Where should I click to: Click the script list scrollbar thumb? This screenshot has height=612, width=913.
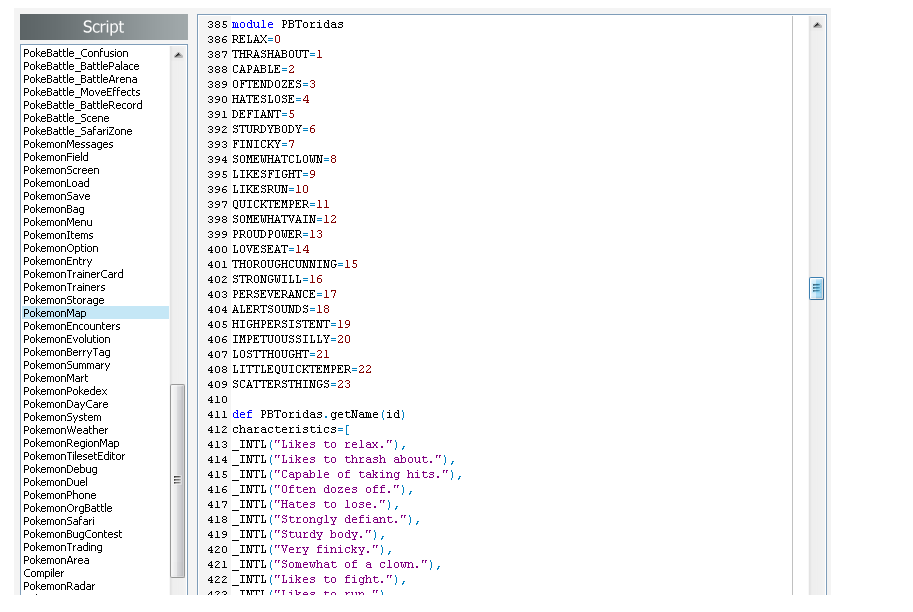(178, 480)
